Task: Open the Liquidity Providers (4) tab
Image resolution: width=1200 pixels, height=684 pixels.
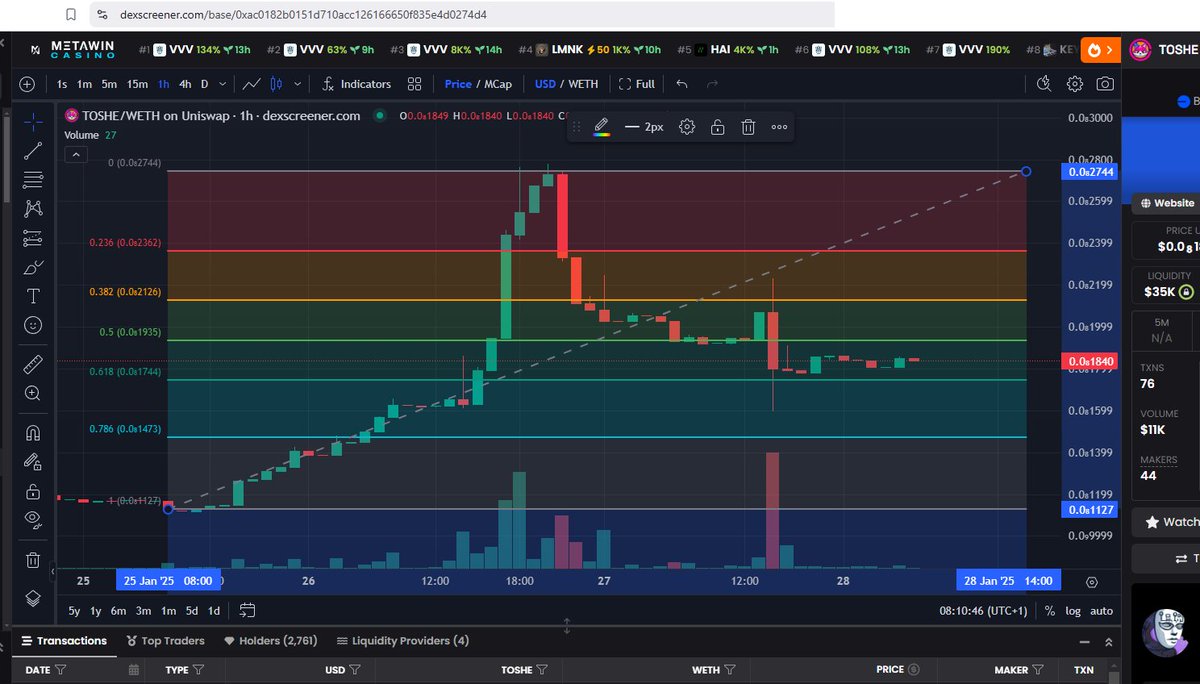Action: tap(403, 641)
